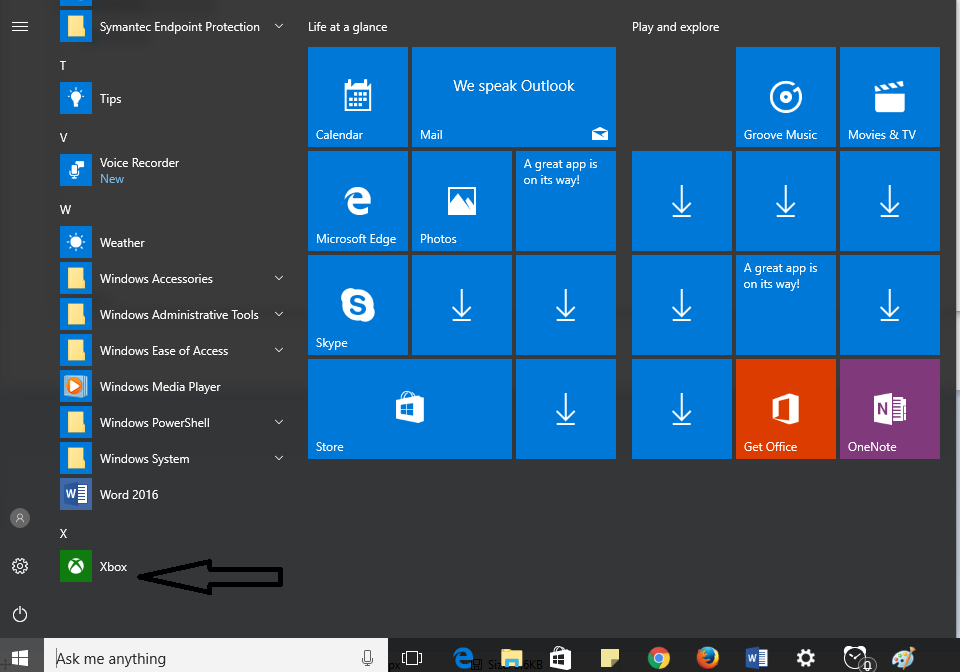Click the Power button in Start menu
960x672 pixels.
(20, 614)
